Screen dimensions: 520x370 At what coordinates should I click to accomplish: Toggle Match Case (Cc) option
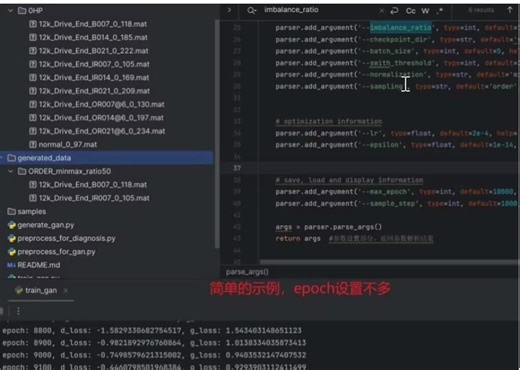410,11
